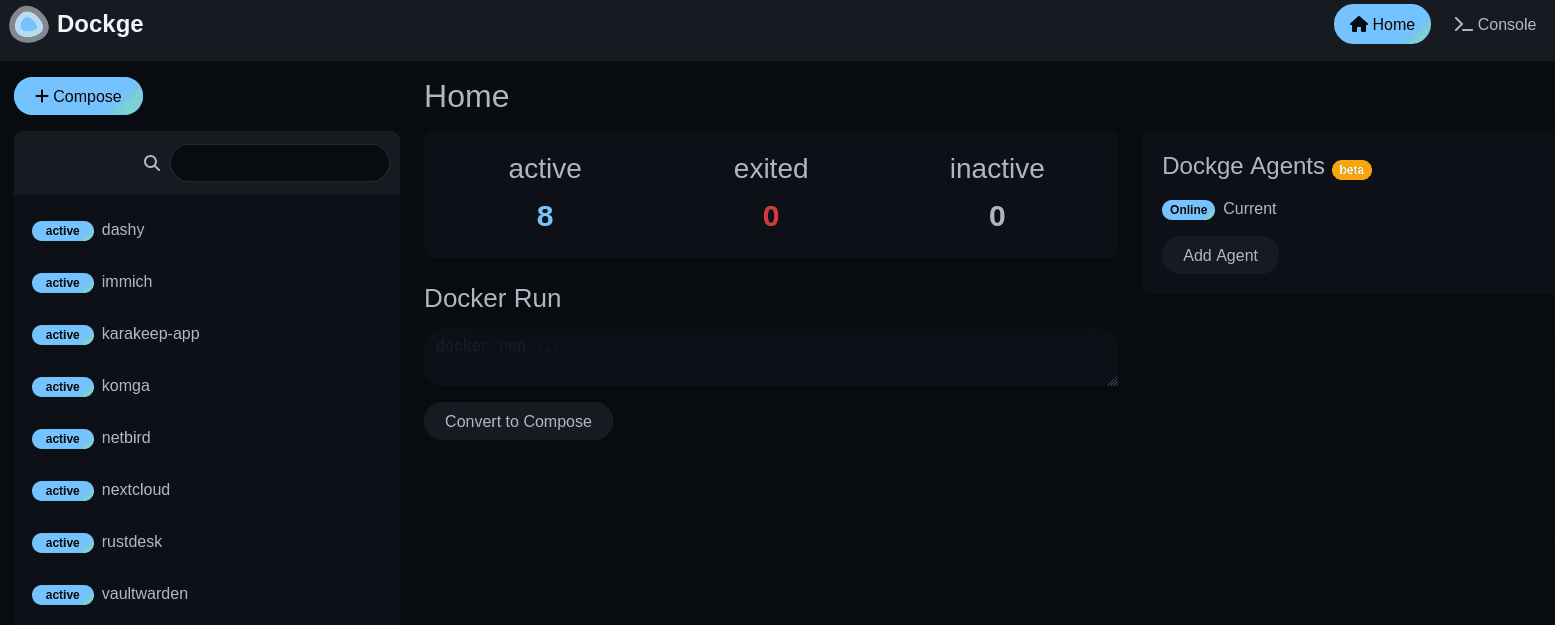Create a new stack with Compose button
The height and width of the screenshot is (625, 1555).
78,96
